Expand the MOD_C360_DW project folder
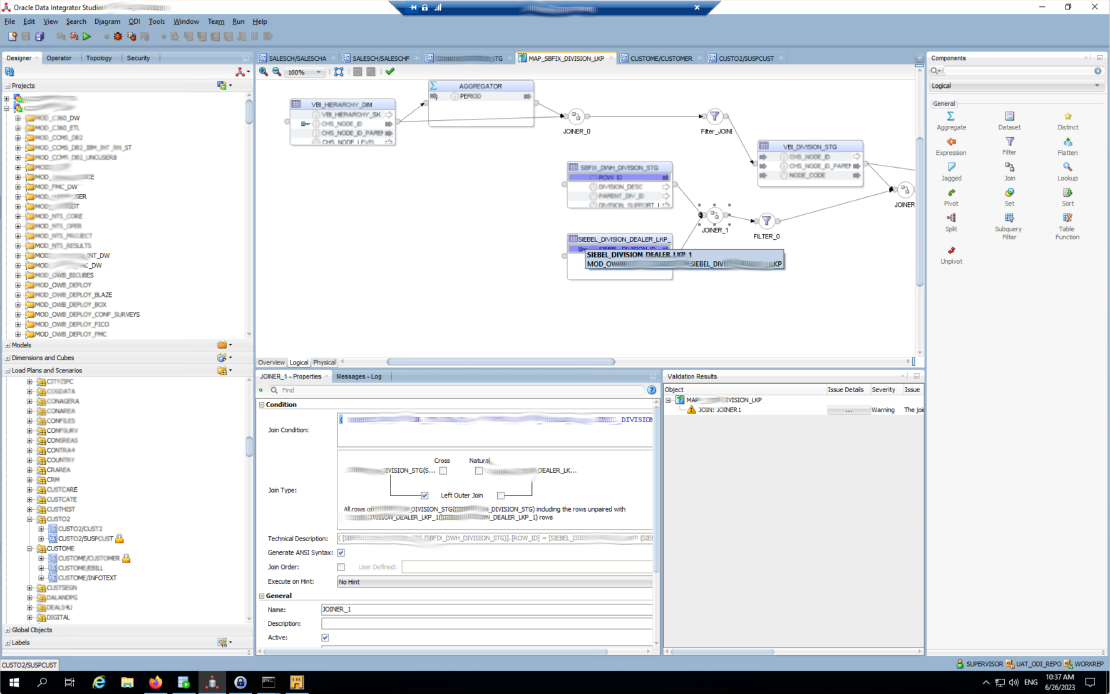 click(18, 118)
